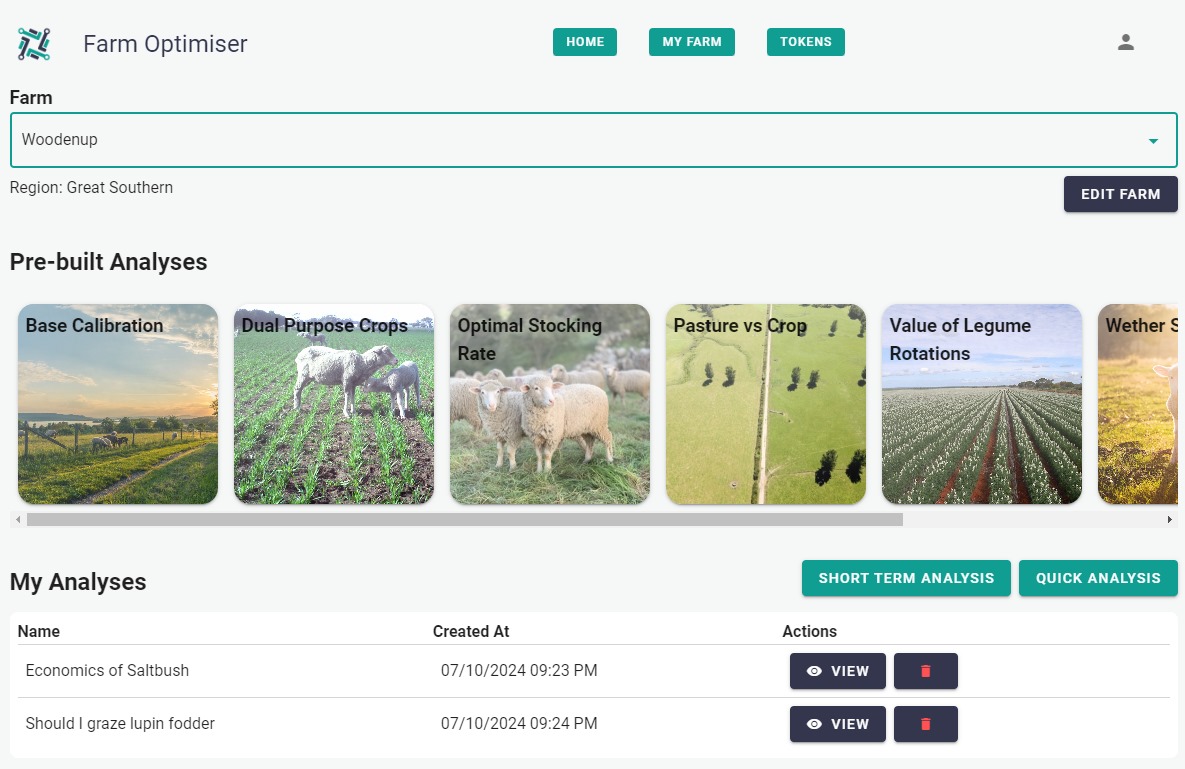The height and width of the screenshot is (769, 1185).
Task: Click the Farm Optimiser logo
Action: 33,42
